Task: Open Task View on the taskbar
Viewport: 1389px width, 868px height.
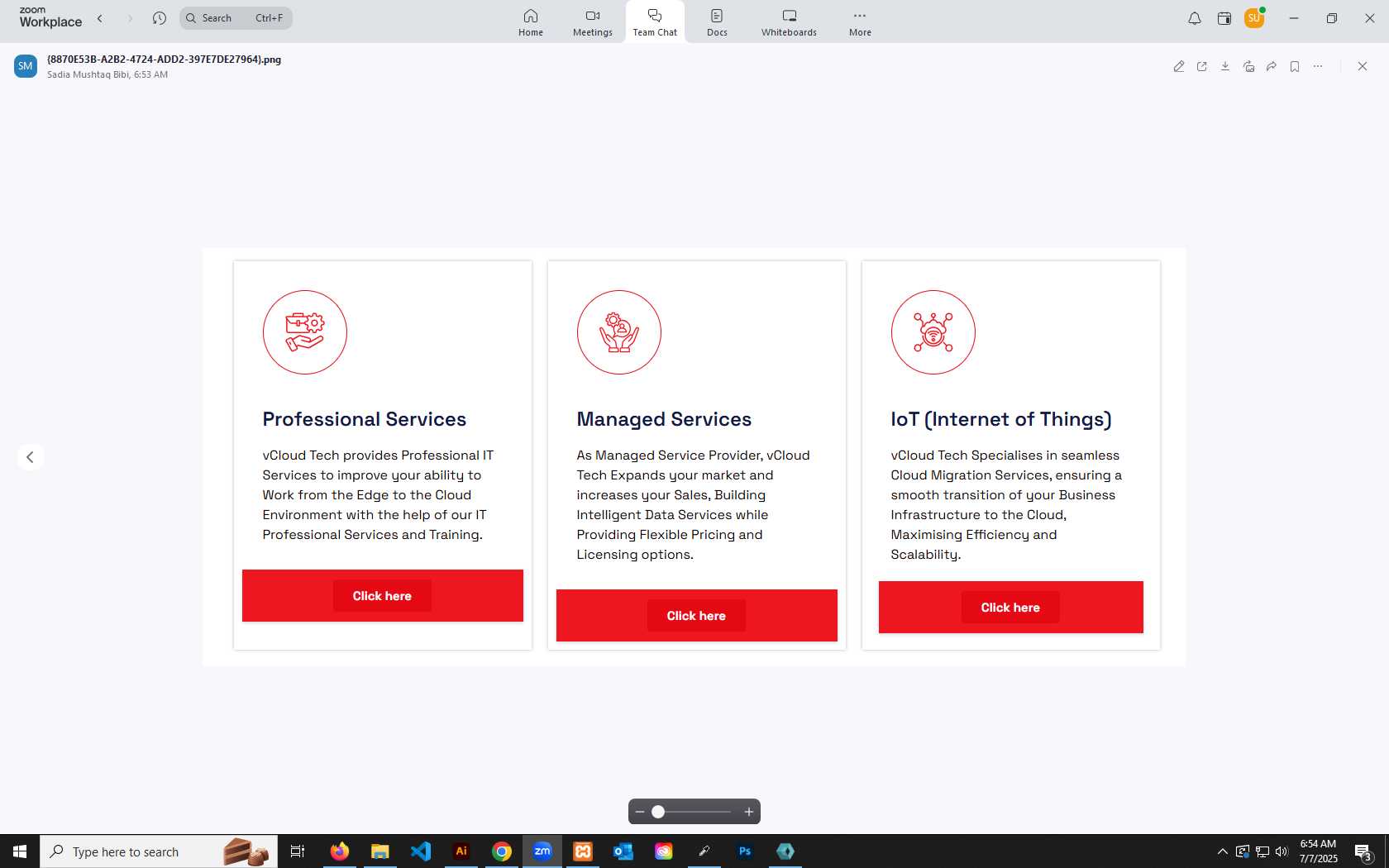Action: (298, 851)
